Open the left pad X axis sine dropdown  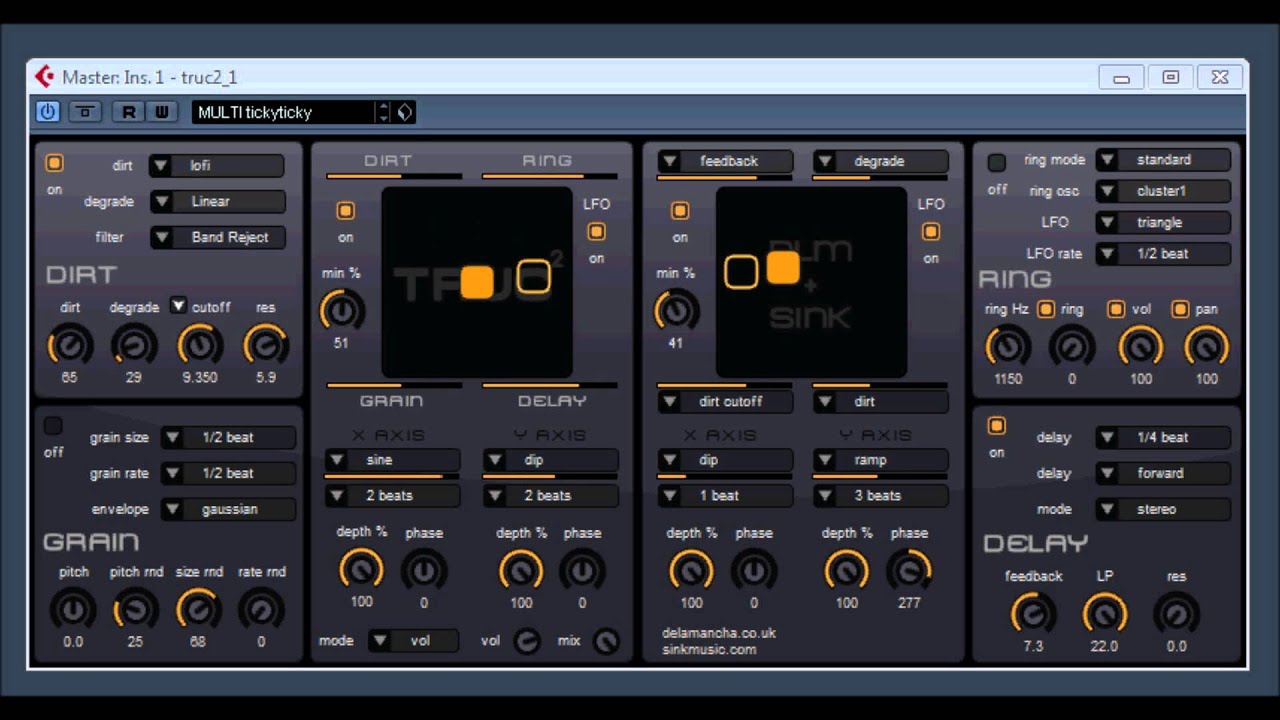392,461
